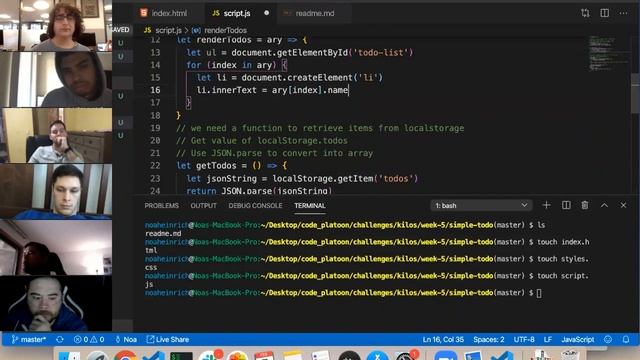Click the 'let li = document.createElement' line
This screenshot has height=360, width=640.
289,77
